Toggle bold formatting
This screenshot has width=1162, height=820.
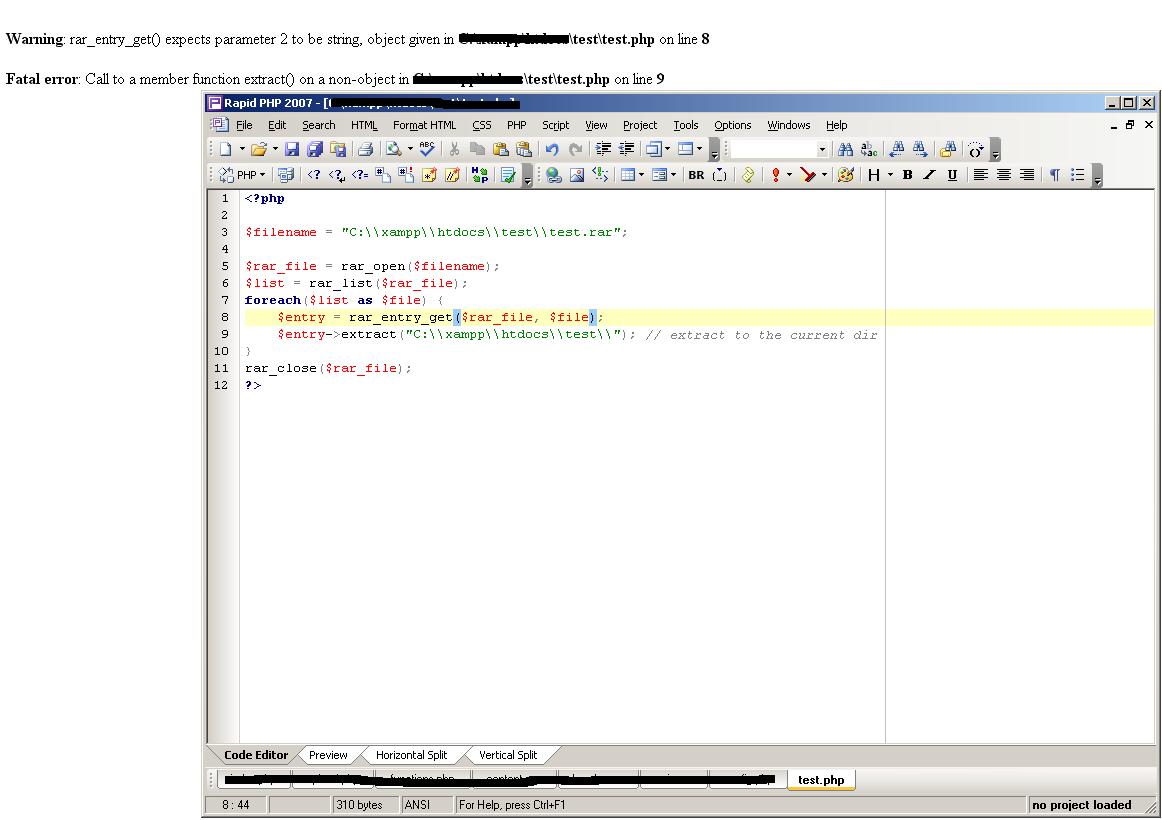coord(907,175)
